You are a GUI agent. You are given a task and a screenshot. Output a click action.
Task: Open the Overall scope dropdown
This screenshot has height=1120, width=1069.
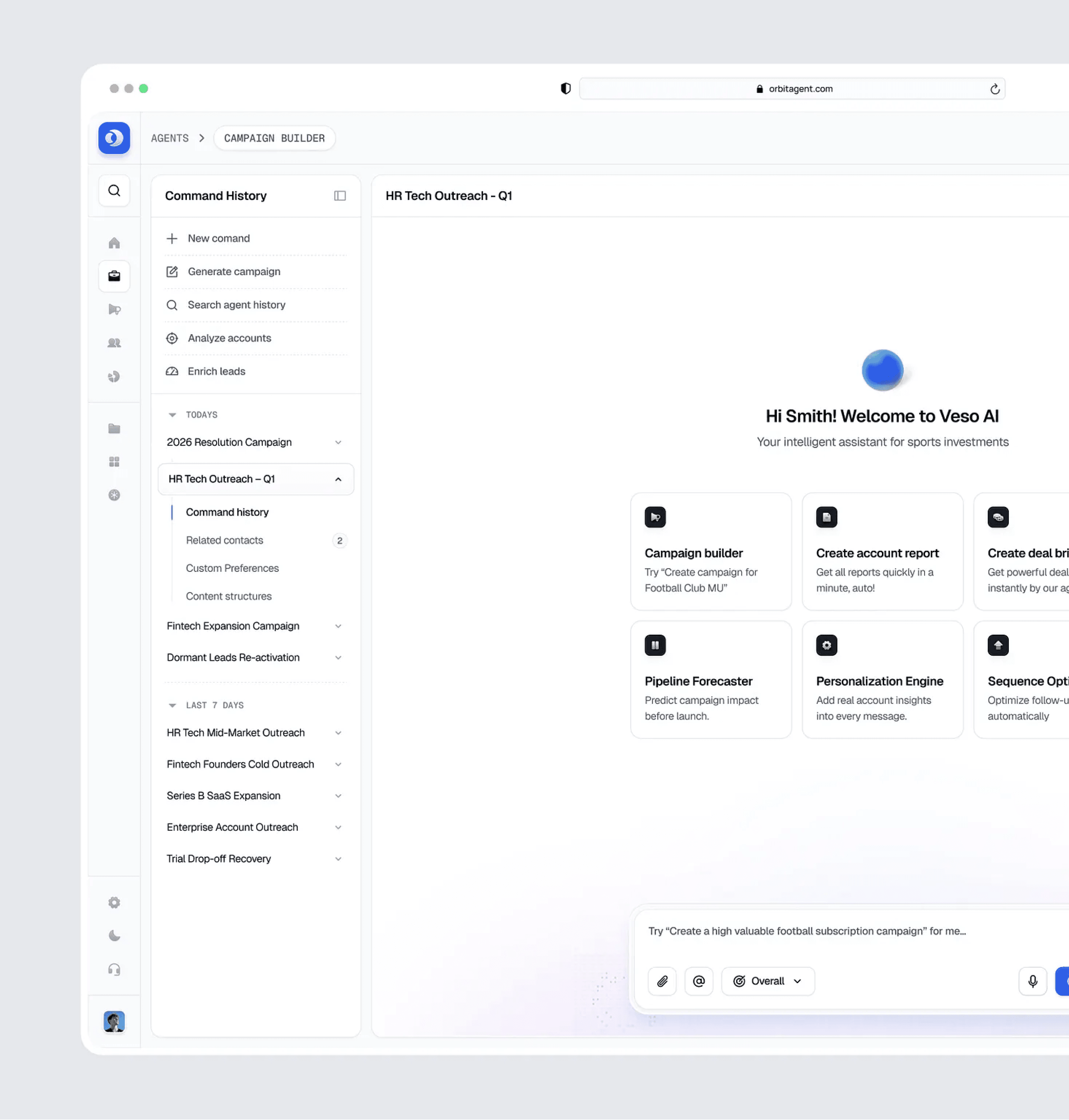point(768,981)
